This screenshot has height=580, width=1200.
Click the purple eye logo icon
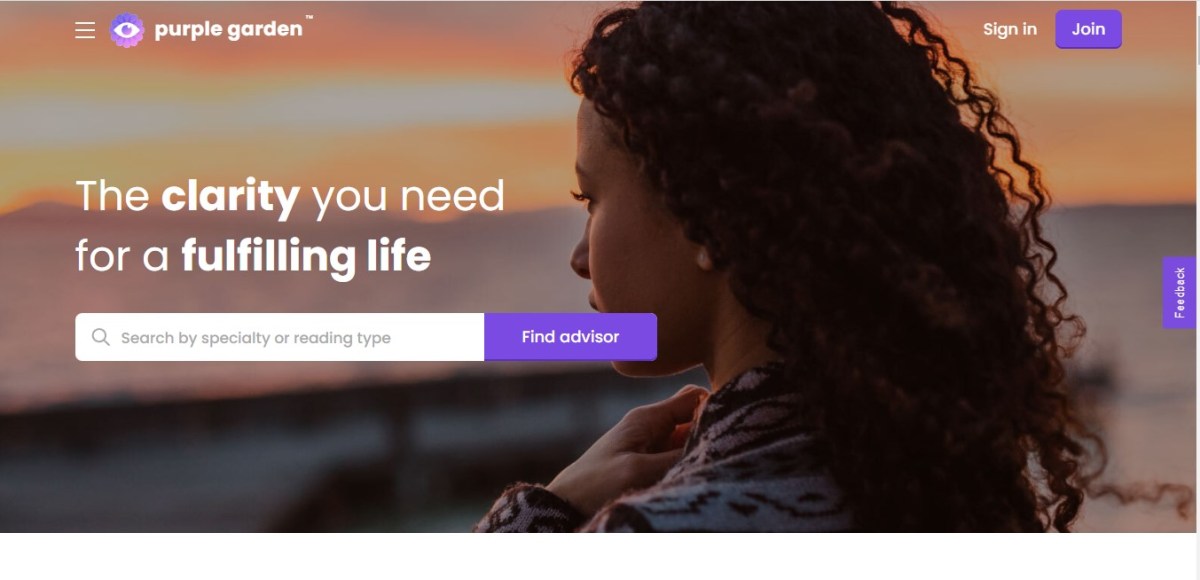coord(127,30)
